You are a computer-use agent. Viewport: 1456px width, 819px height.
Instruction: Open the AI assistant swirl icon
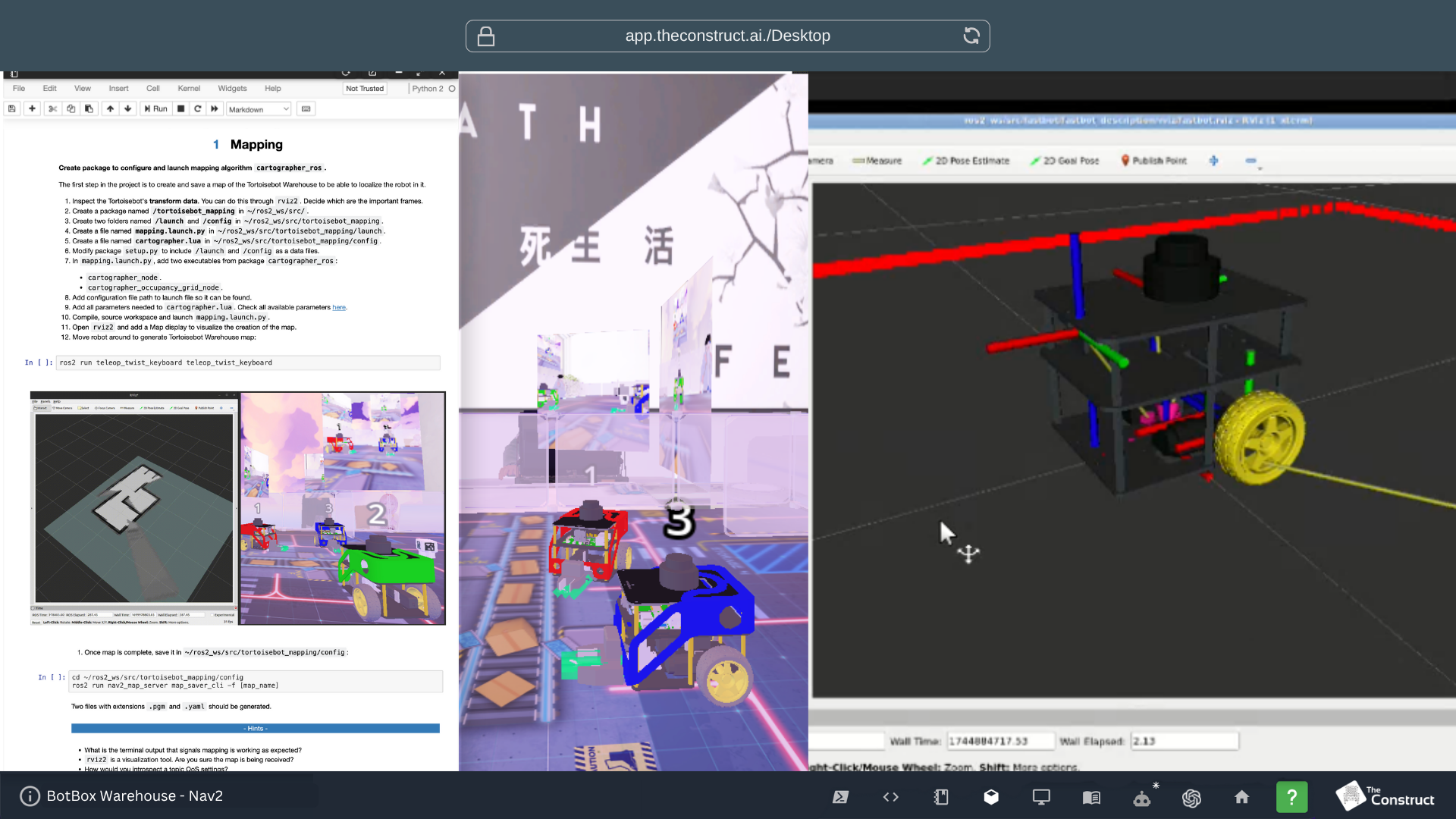1191,798
